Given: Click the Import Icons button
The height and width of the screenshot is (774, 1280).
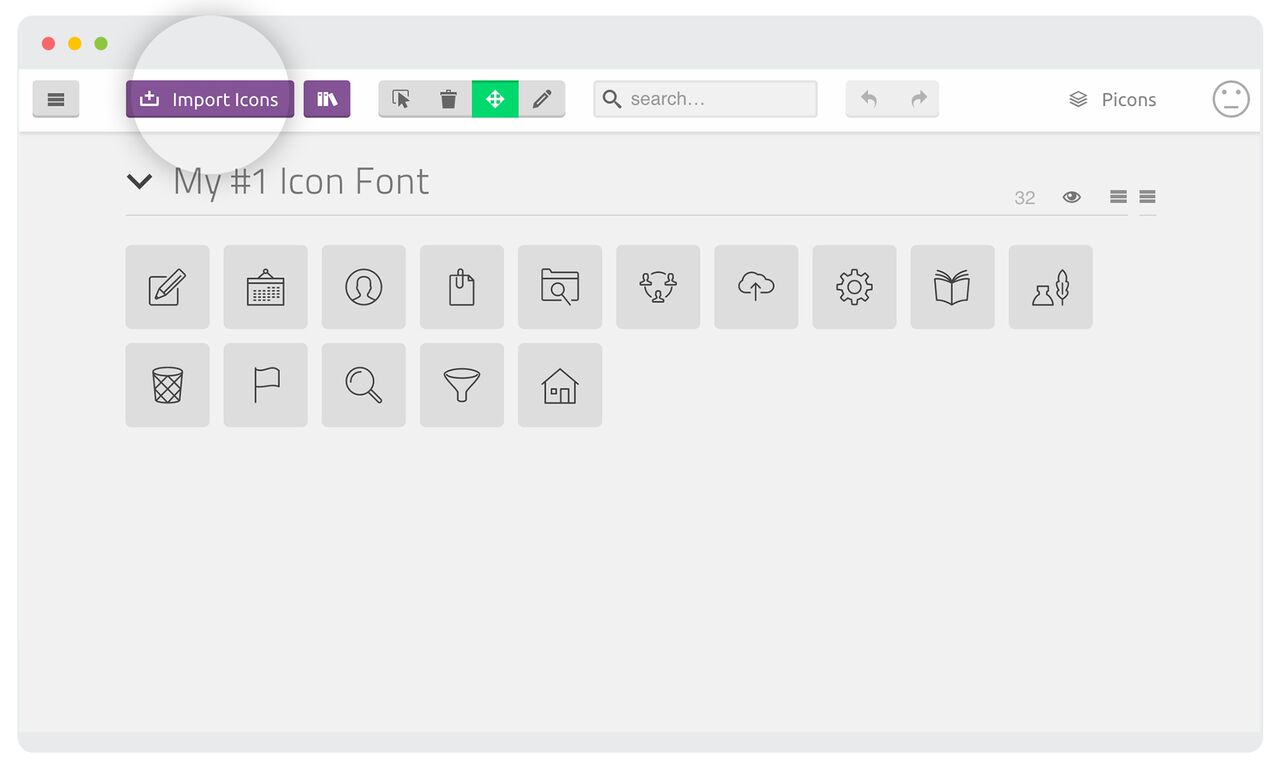Looking at the screenshot, I should pyautogui.click(x=209, y=99).
